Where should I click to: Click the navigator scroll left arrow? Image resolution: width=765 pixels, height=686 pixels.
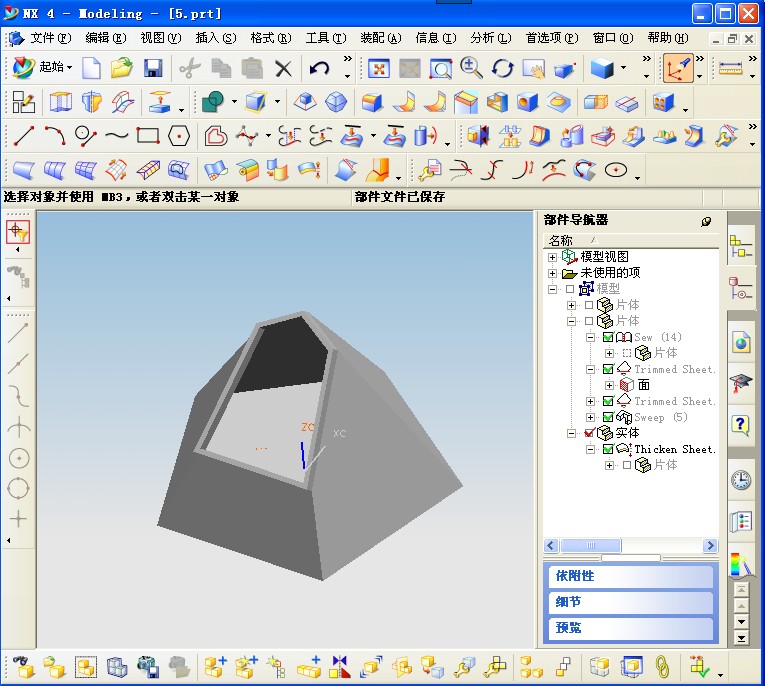coord(551,545)
